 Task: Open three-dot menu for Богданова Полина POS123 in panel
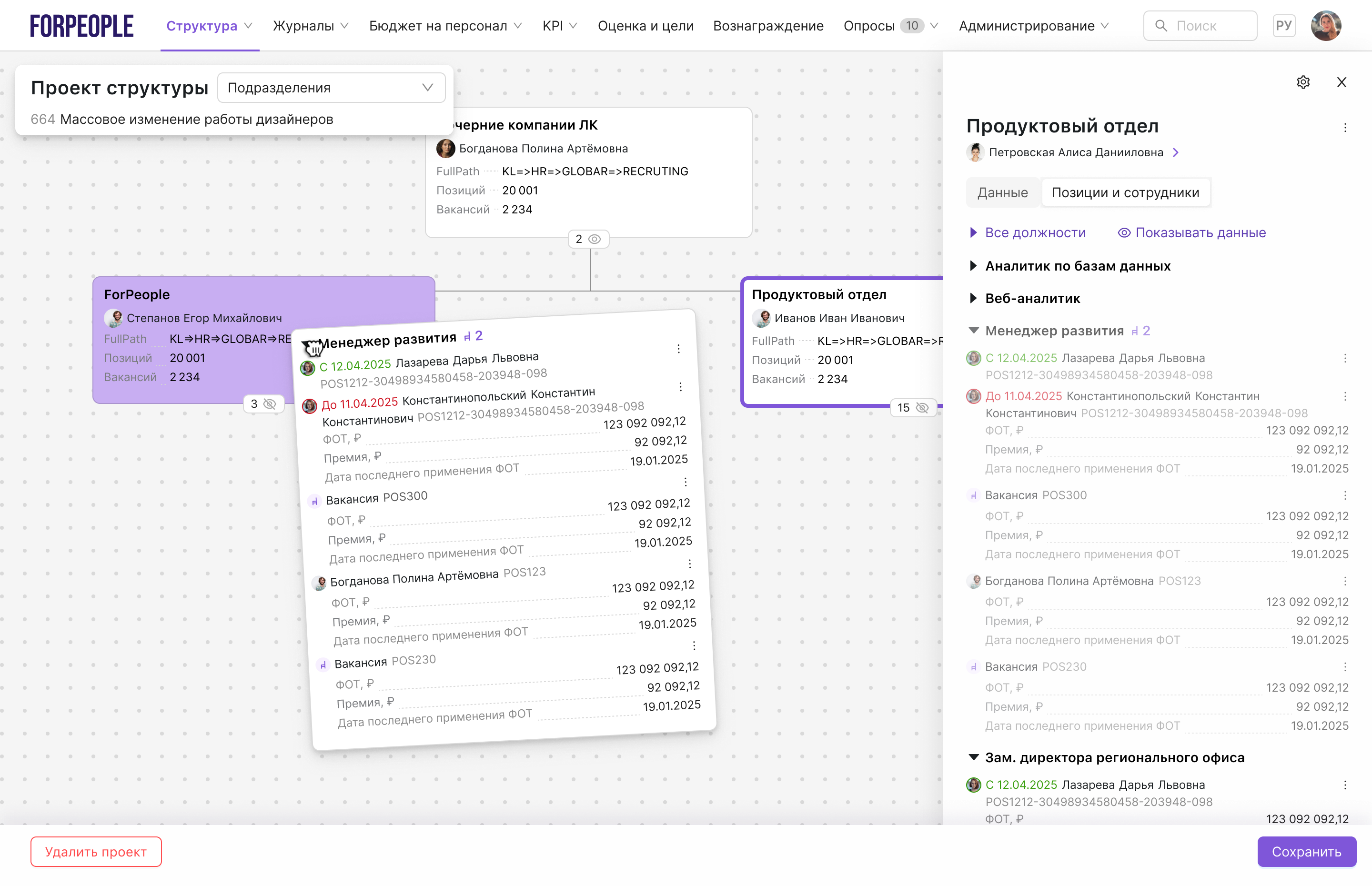(x=1344, y=581)
